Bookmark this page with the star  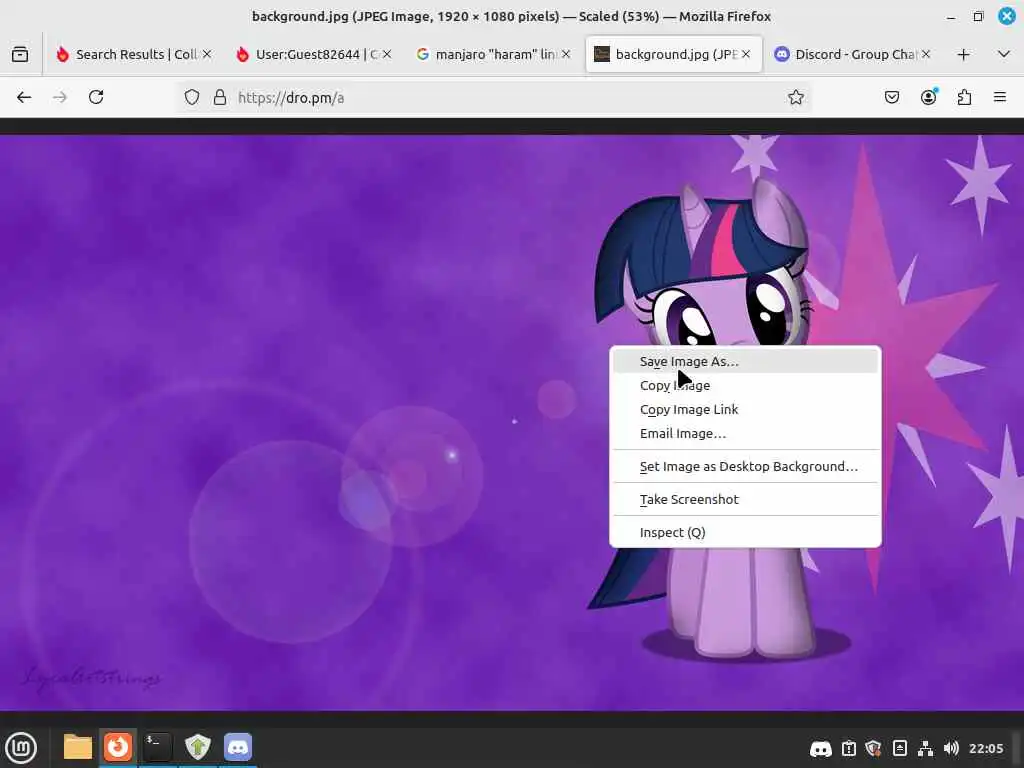click(795, 97)
